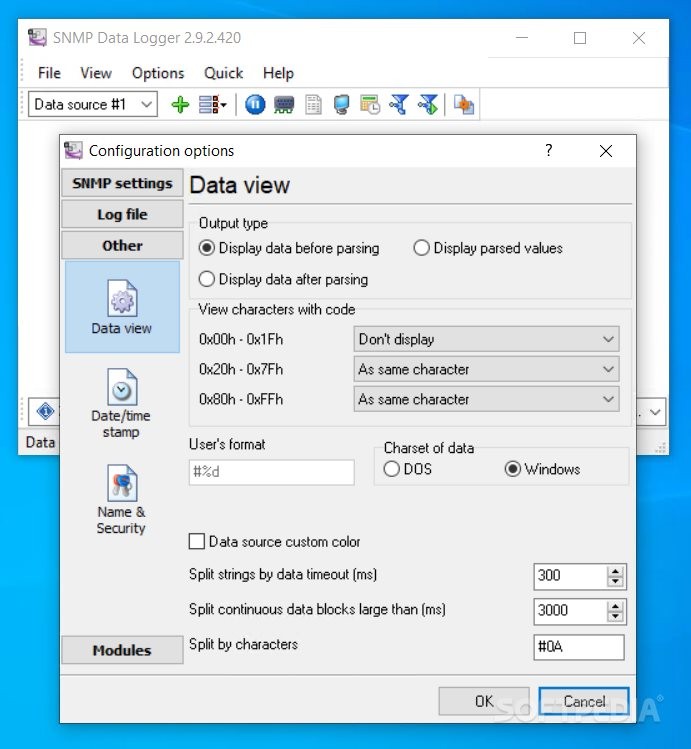This screenshot has height=749, width=691.
Task: Click the Cancel button
Action: [x=584, y=701]
